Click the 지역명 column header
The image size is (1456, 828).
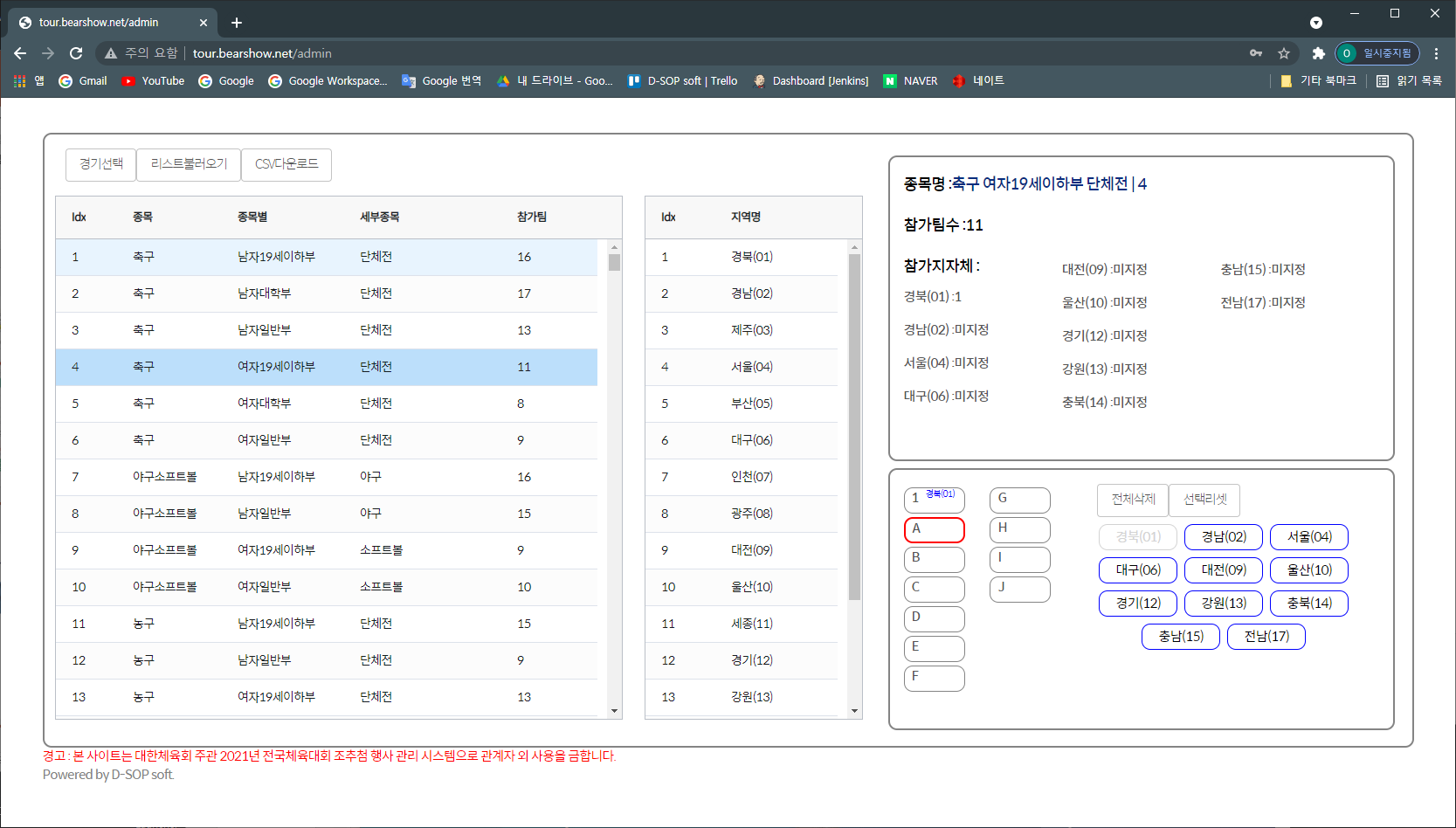(746, 217)
